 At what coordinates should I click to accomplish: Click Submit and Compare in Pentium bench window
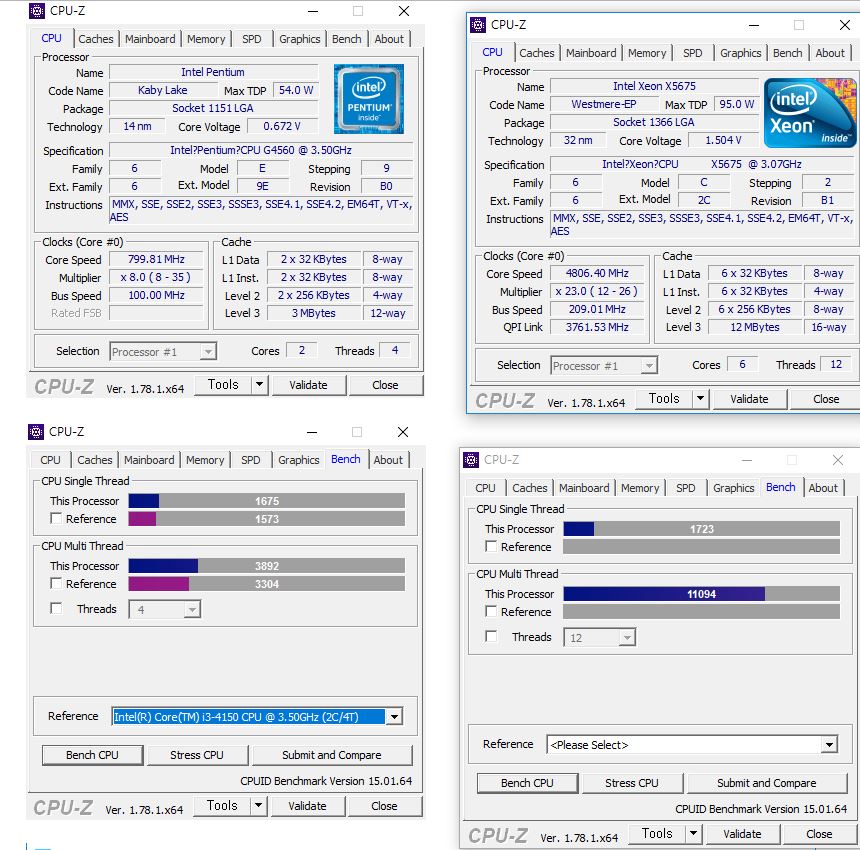click(x=331, y=755)
